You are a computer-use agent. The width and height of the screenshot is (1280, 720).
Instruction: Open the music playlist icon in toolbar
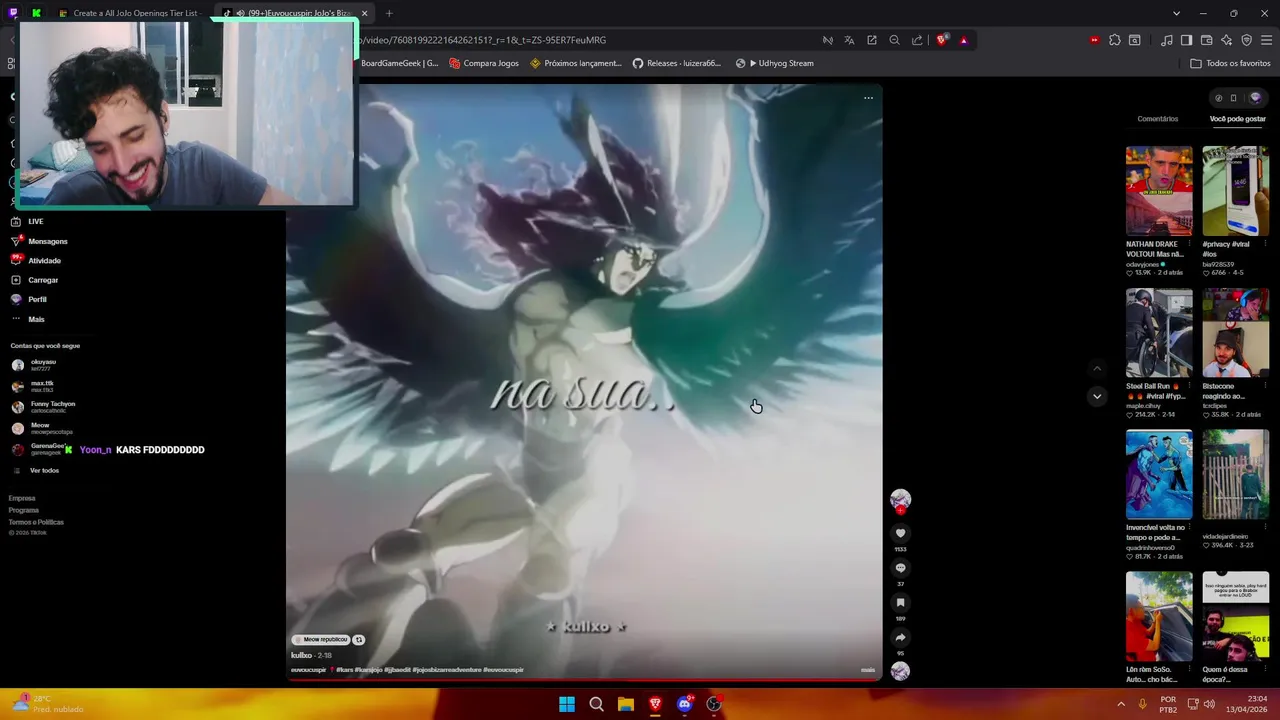click(x=1167, y=40)
